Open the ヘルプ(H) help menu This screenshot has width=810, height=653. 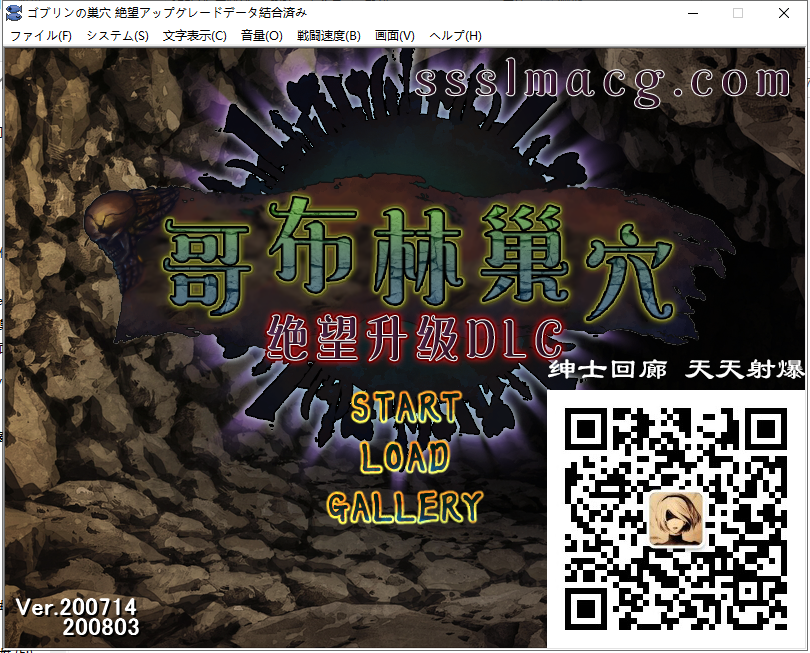[455, 36]
